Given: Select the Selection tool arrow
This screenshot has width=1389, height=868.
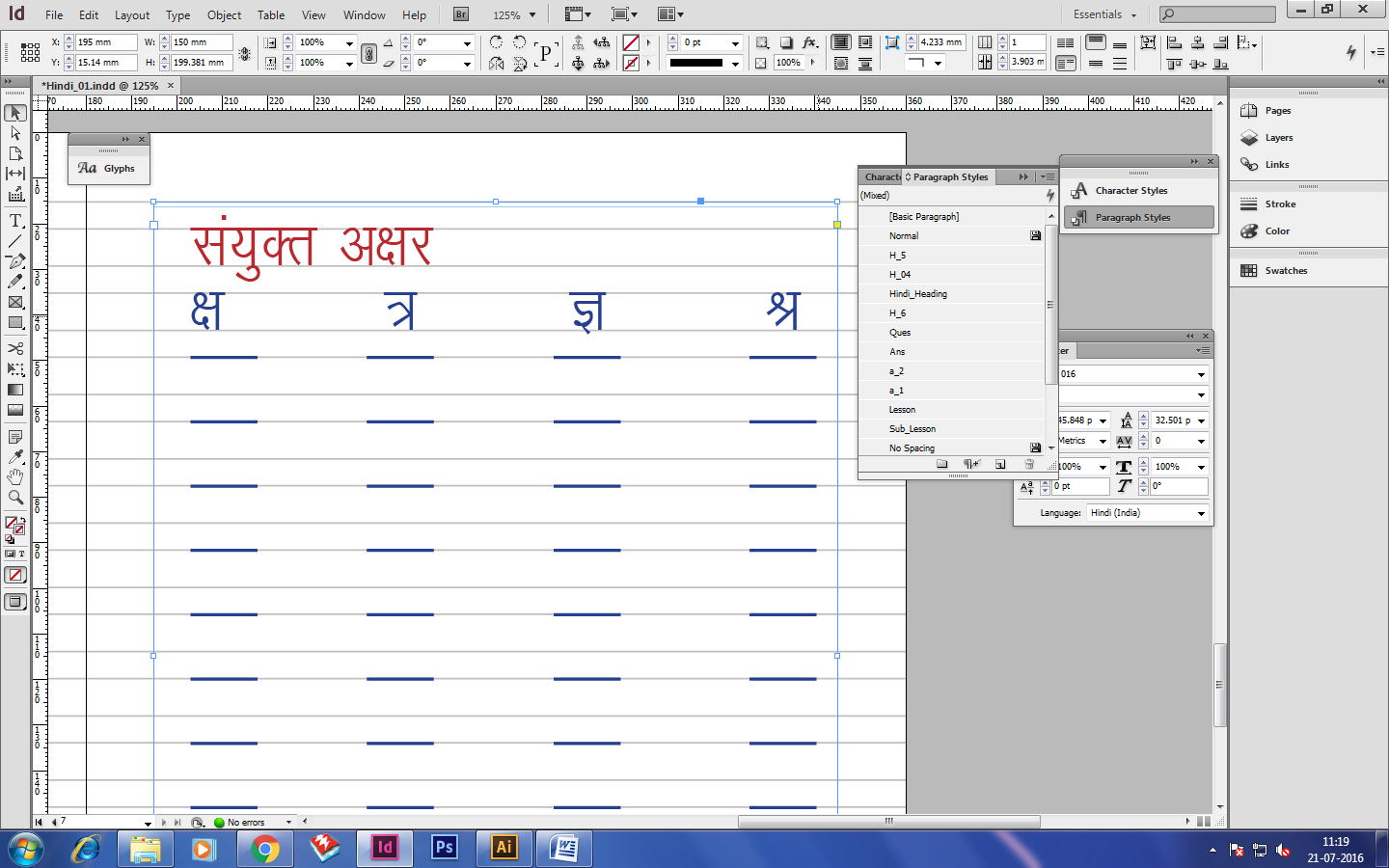Looking at the screenshot, I should tap(15, 113).
